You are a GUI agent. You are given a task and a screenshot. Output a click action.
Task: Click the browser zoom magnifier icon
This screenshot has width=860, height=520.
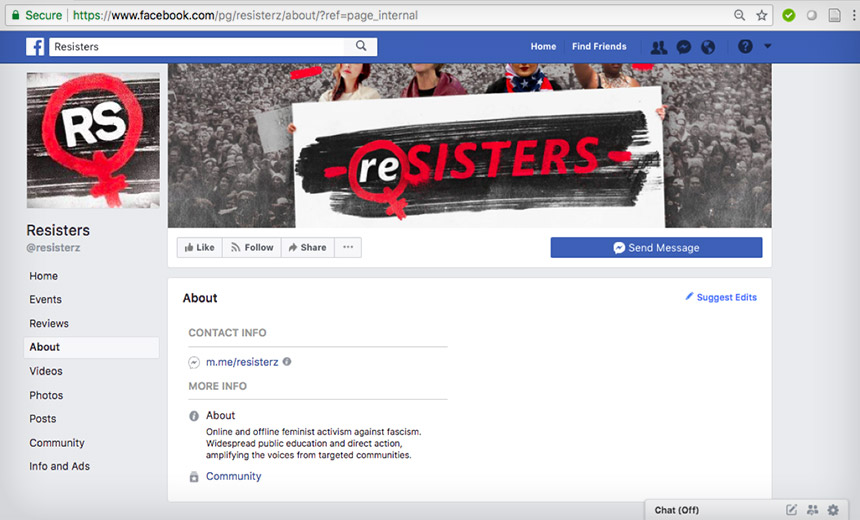(x=739, y=15)
